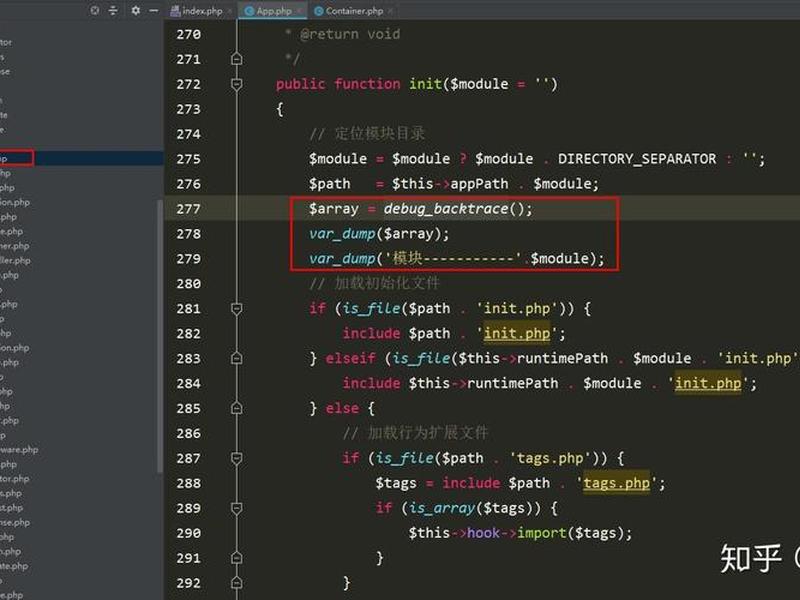Open the 'init.php' include link on line 282
The image size is (800, 600).
click(517, 334)
